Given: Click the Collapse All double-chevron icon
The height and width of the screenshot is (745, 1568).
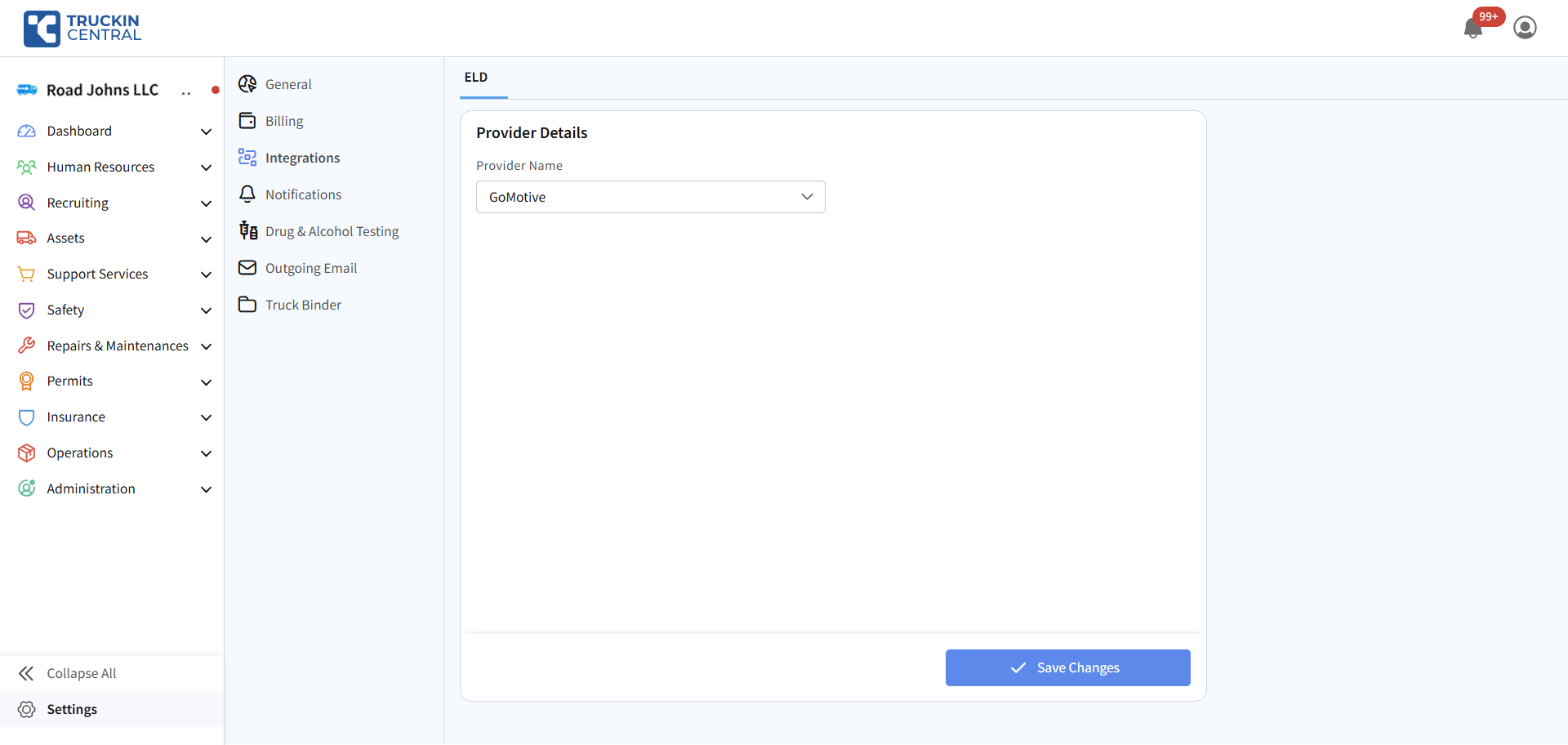Looking at the screenshot, I should pyautogui.click(x=27, y=673).
